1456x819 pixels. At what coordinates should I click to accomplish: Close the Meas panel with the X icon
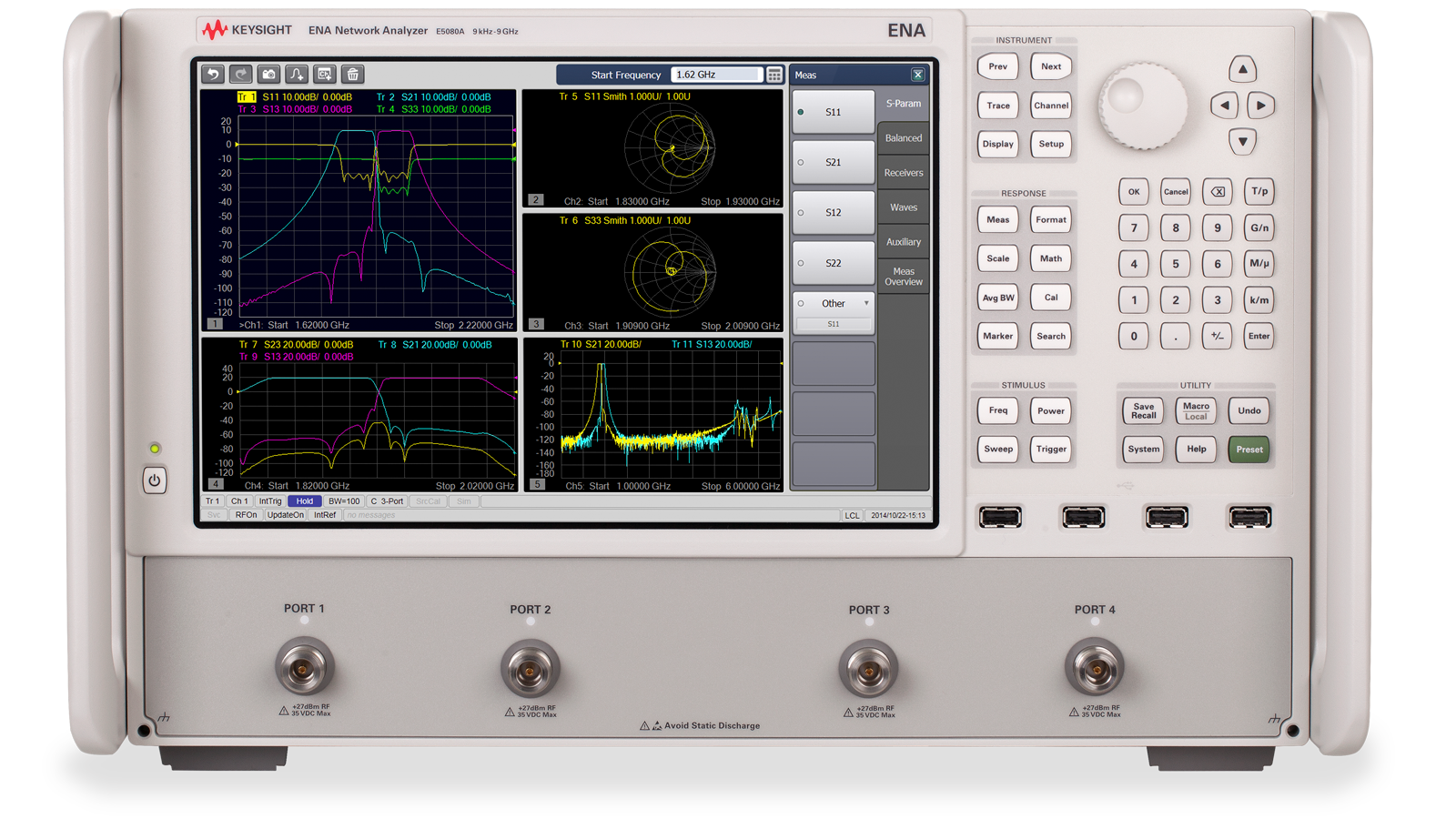pos(918,75)
